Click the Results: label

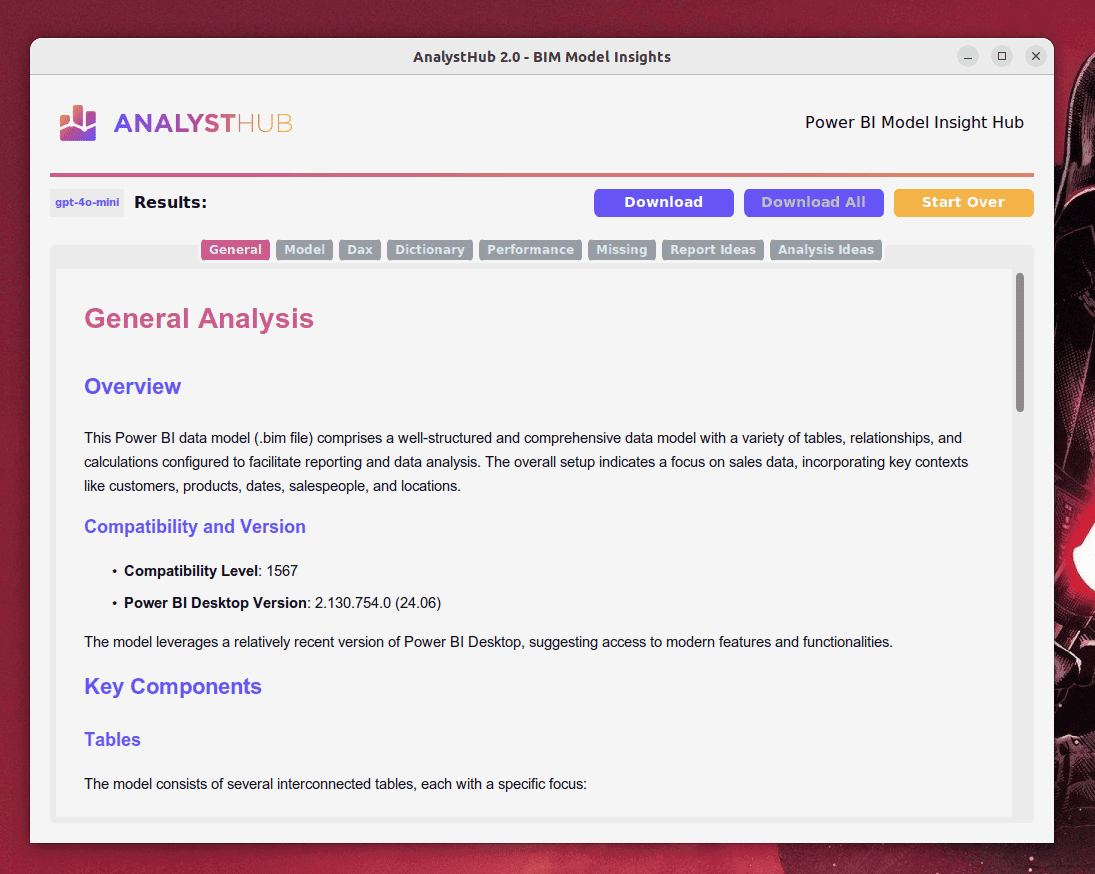[x=170, y=202]
